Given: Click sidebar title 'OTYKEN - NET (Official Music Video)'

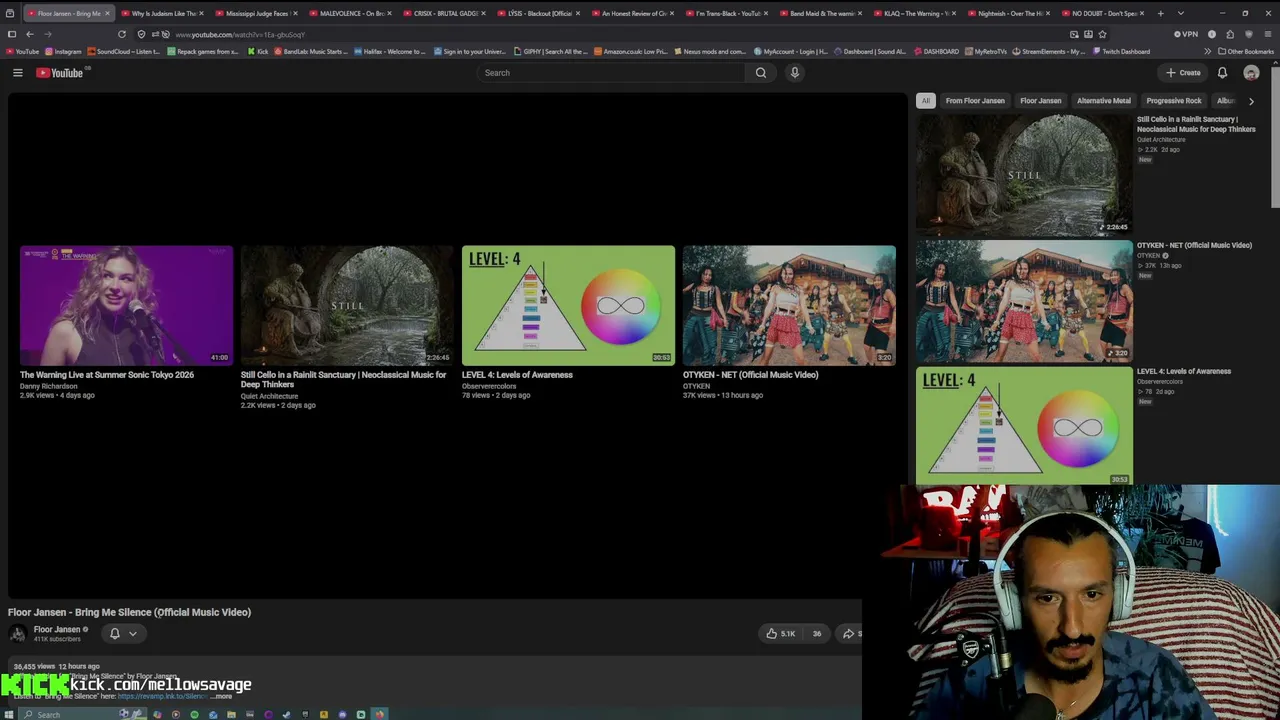Looking at the screenshot, I should [1194, 245].
